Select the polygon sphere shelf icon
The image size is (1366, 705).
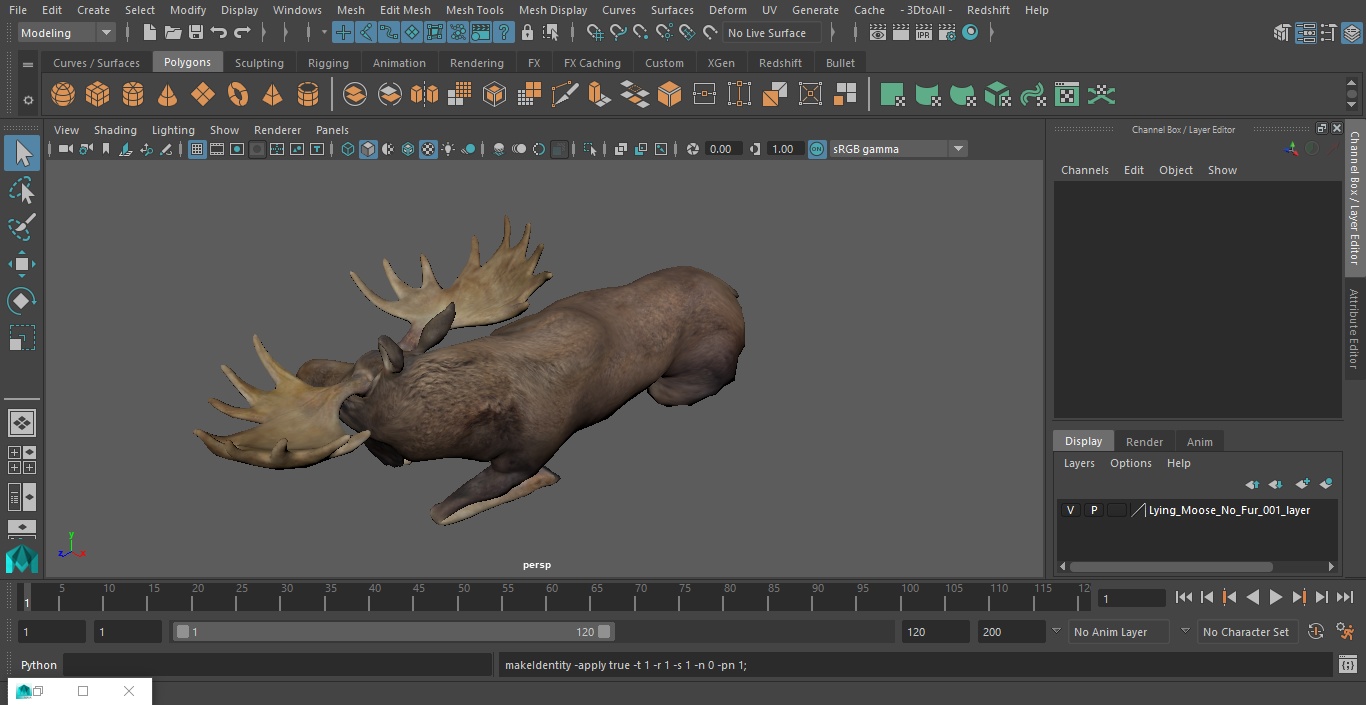pos(63,95)
